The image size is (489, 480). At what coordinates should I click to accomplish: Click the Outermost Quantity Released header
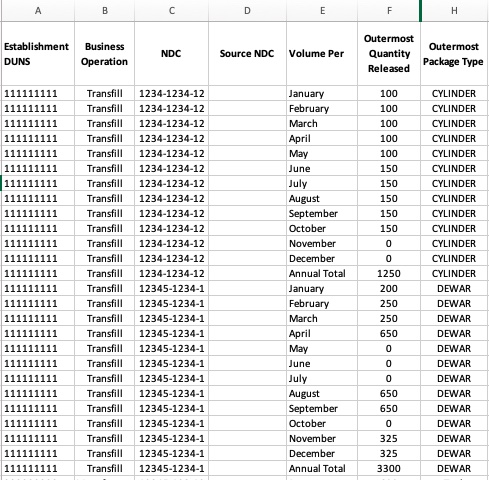coord(389,54)
